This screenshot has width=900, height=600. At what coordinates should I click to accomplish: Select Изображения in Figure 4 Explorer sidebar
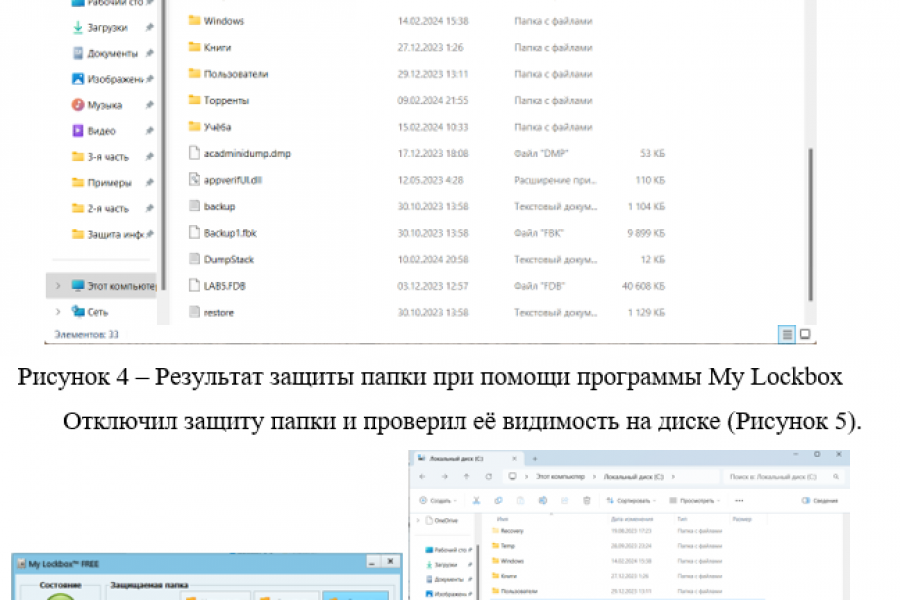[x=107, y=79]
